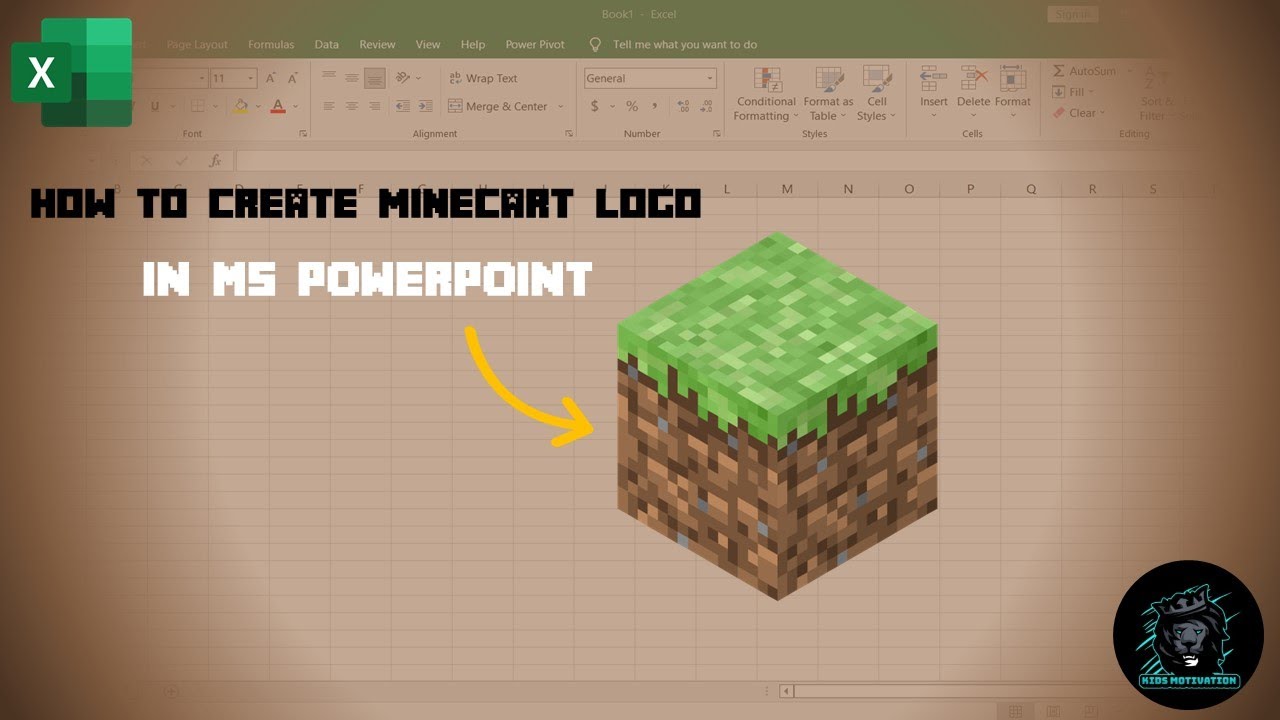This screenshot has width=1280, height=720.
Task: Open the Review tab
Action: (377, 44)
